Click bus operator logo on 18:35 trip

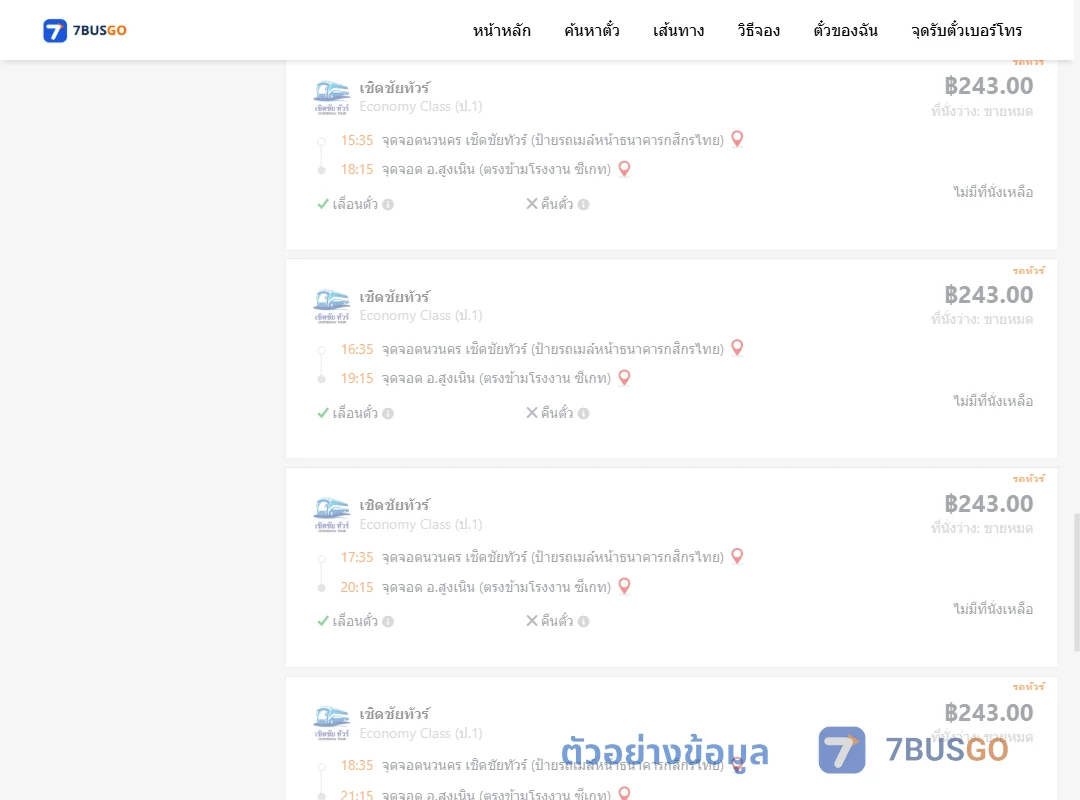point(331,723)
